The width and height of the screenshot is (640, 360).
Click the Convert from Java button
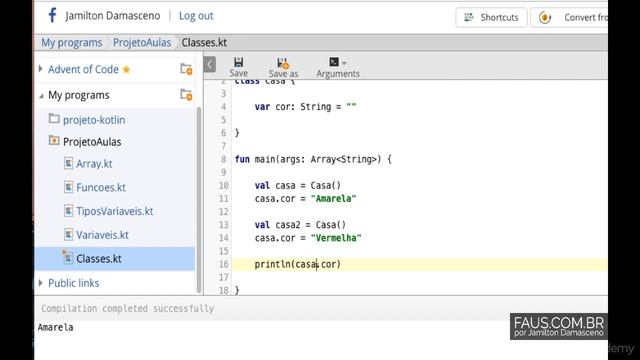569,18
